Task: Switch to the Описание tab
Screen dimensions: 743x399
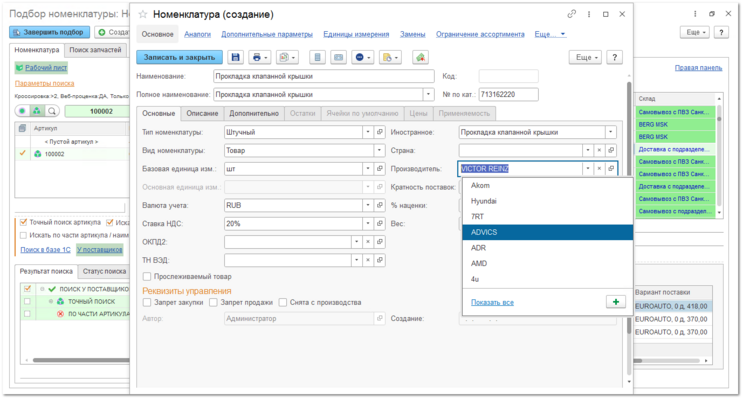Action: click(202, 113)
